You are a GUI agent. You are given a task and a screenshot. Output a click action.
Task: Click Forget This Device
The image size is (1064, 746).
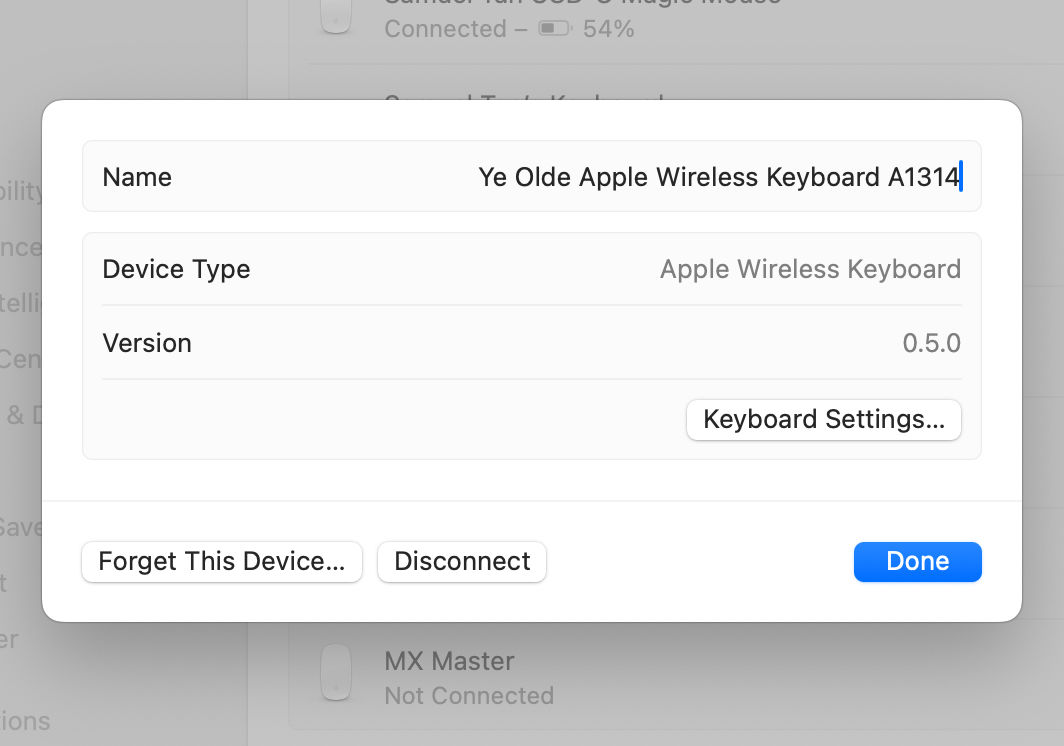point(221,561)
